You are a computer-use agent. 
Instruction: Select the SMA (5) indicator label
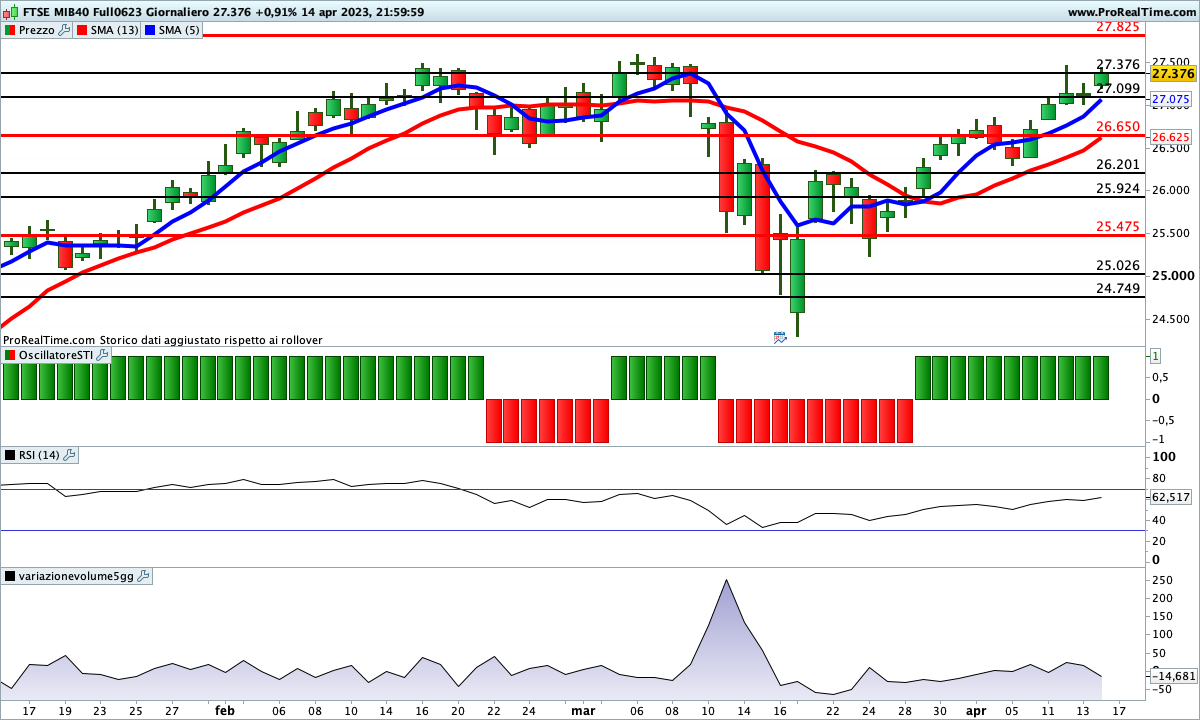click(179, 30)
